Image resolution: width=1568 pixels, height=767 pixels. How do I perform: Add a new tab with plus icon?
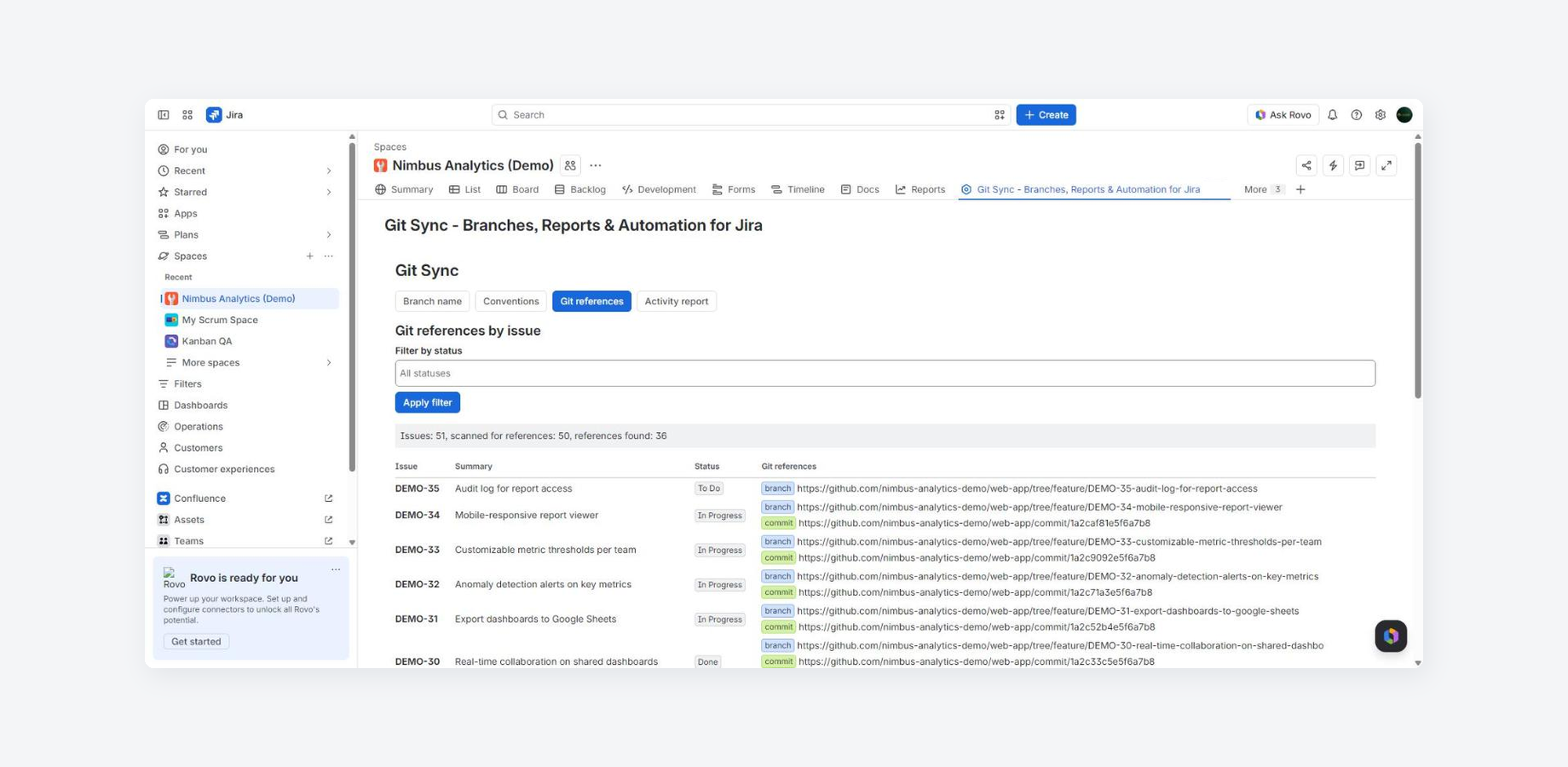click(1300, 189)
